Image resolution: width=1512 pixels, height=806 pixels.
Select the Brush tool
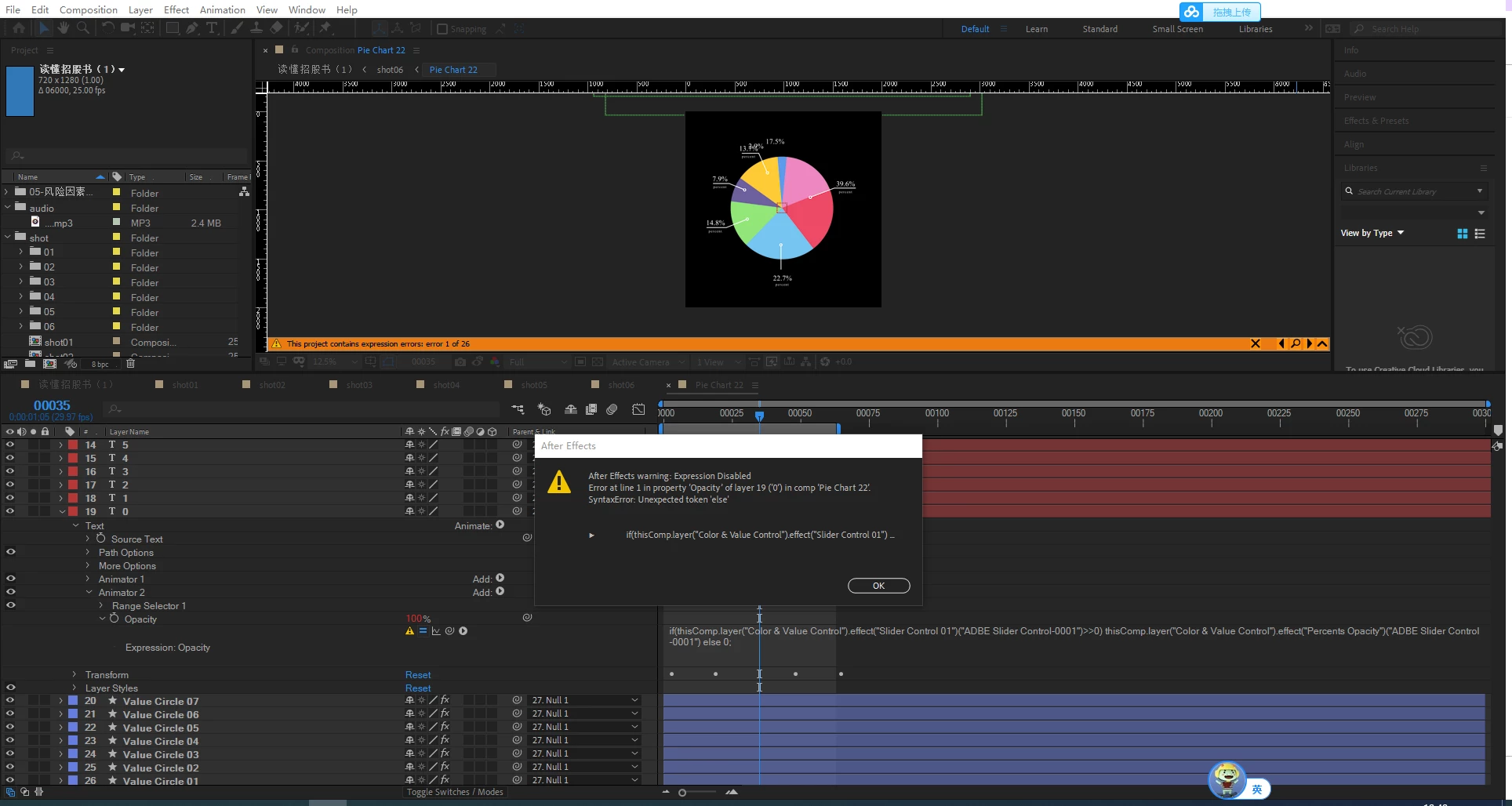[x=236, y=28]
